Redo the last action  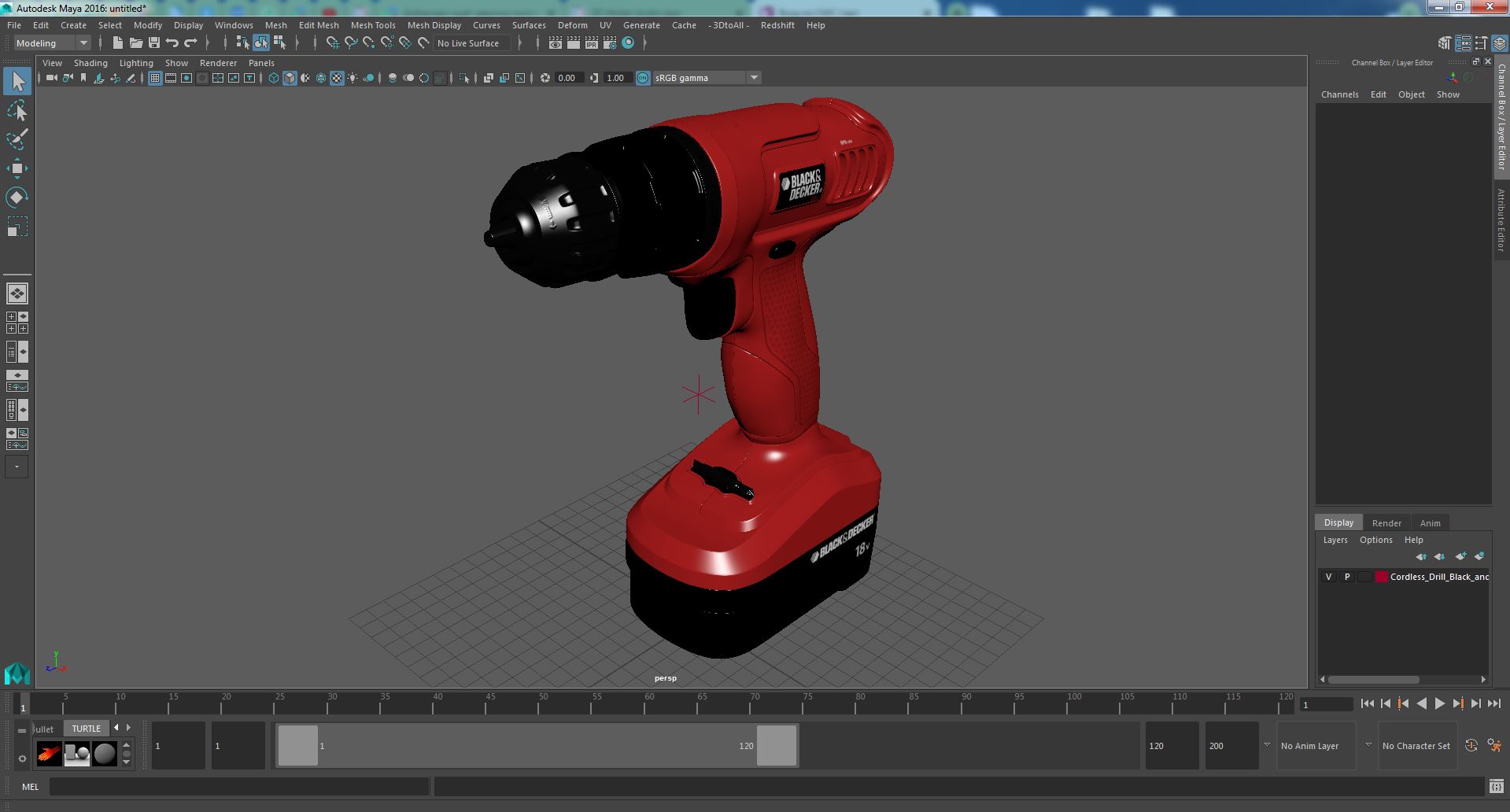click(190, 43)
